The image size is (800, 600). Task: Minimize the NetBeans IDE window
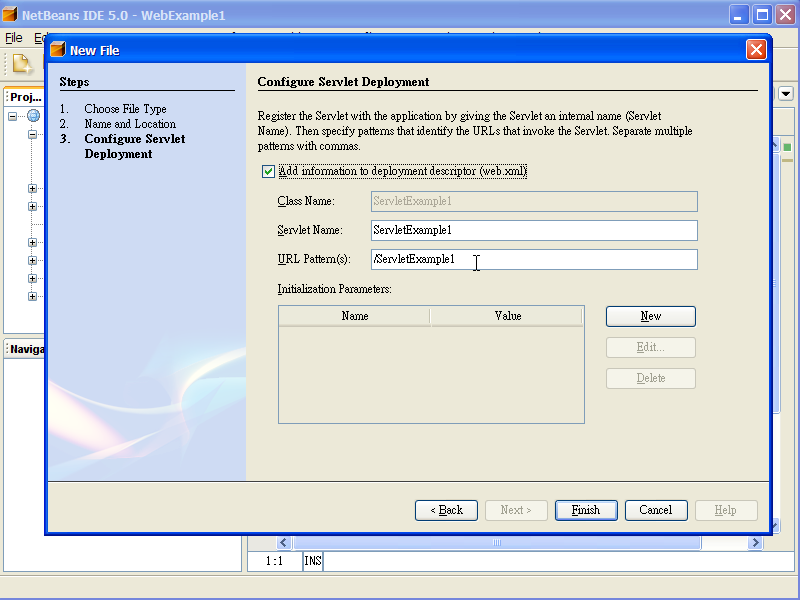click(x=738, y=15)
